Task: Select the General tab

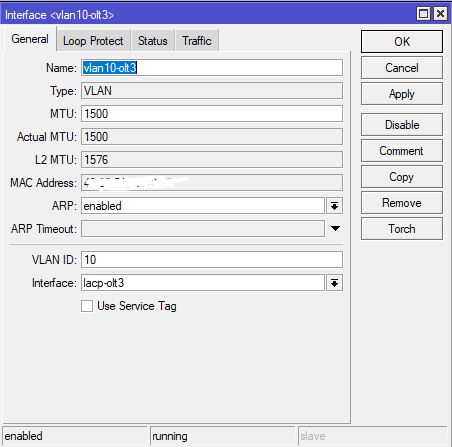Action: (30, 39)
